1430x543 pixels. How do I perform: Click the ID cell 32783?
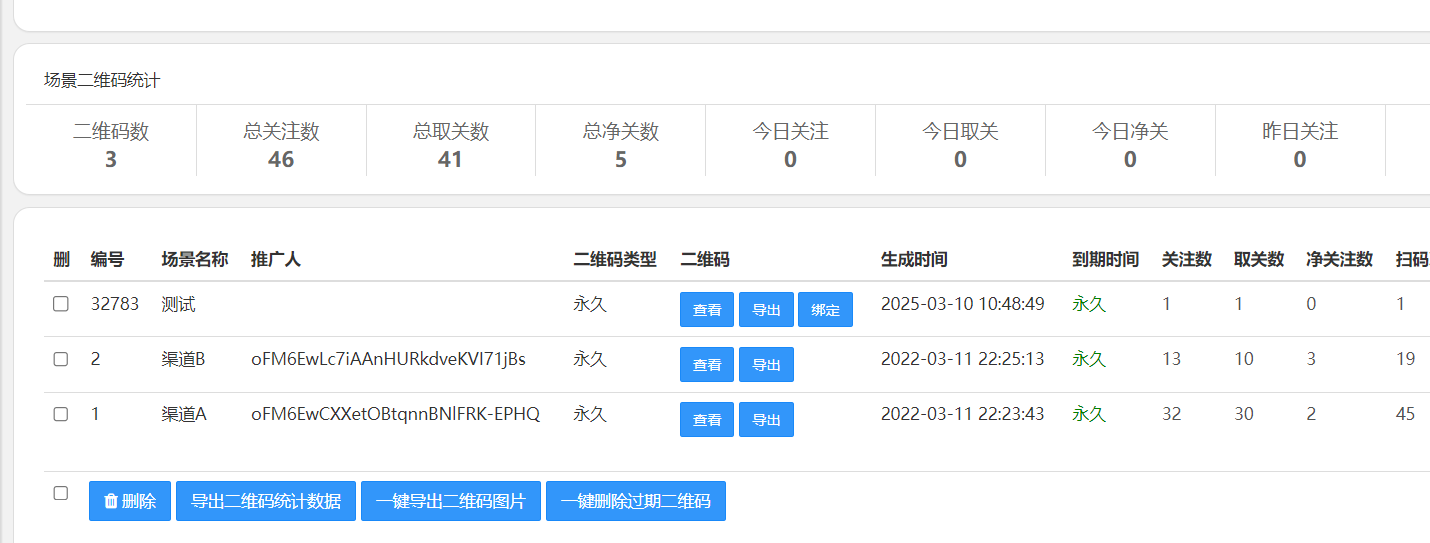115,304
